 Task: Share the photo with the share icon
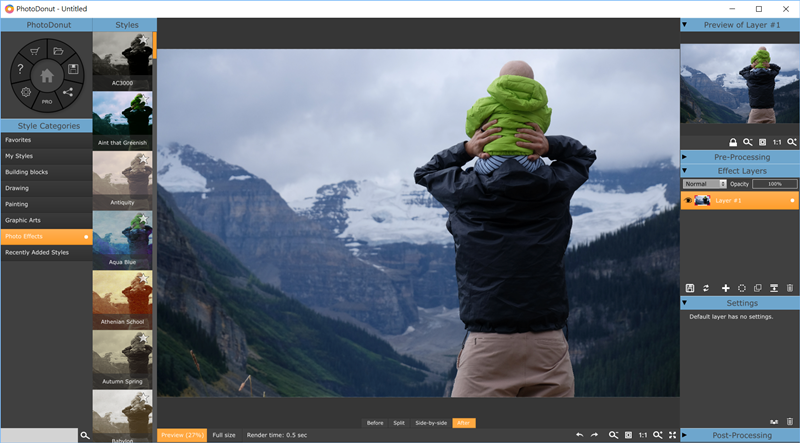pyautogui.click(x=67, y=92)
